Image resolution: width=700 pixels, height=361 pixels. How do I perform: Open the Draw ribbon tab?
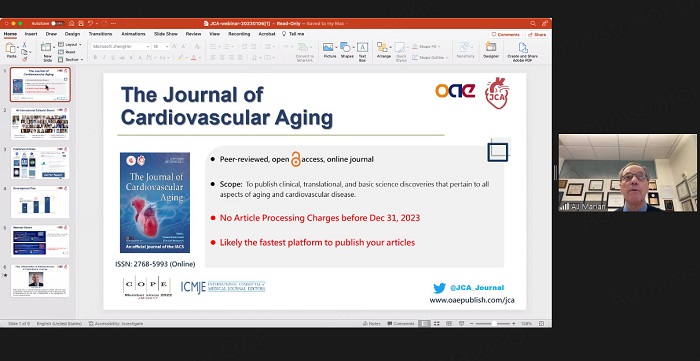[x=51, y=34]
